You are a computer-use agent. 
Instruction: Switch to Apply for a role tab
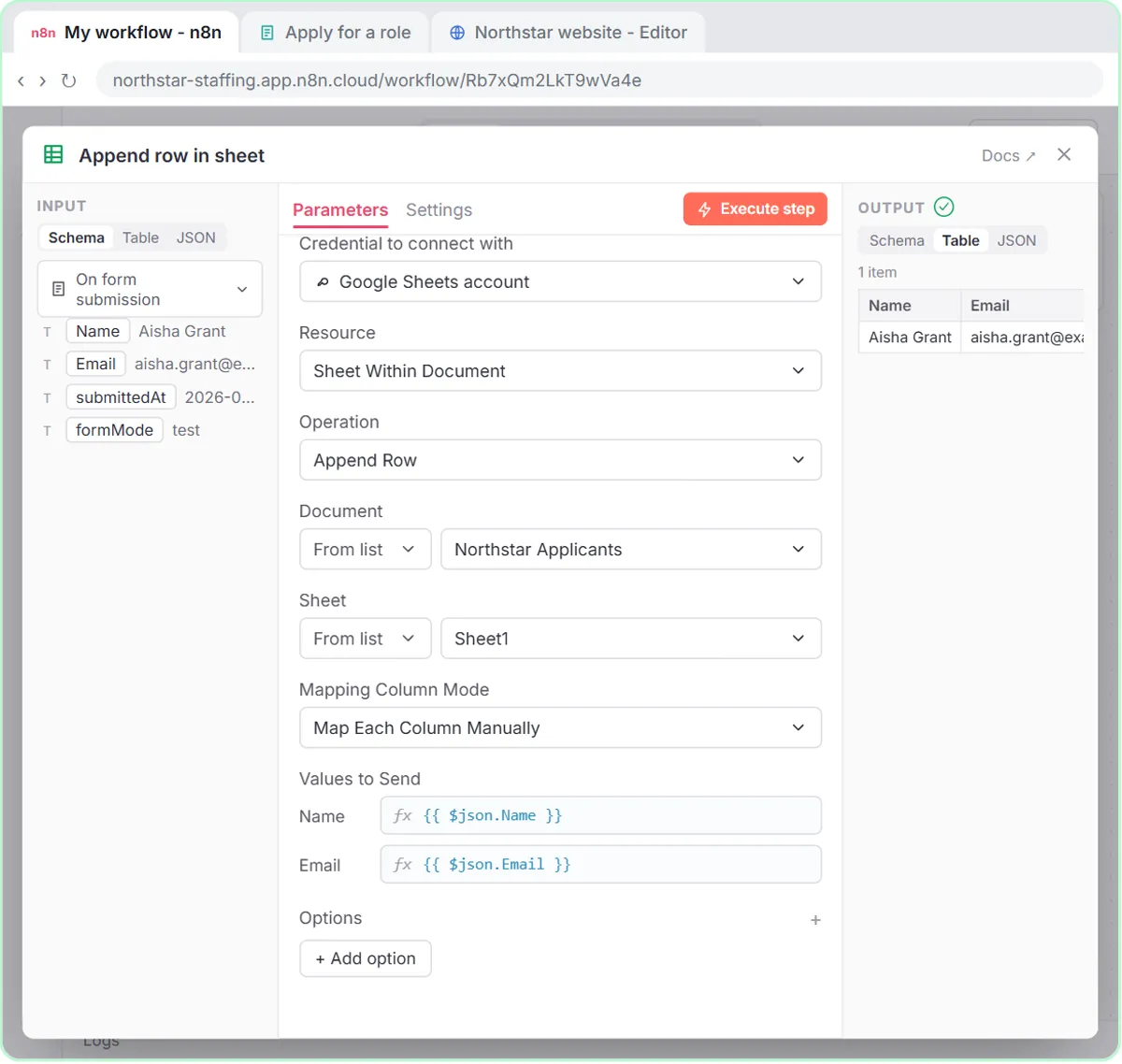tap(336, 33)
